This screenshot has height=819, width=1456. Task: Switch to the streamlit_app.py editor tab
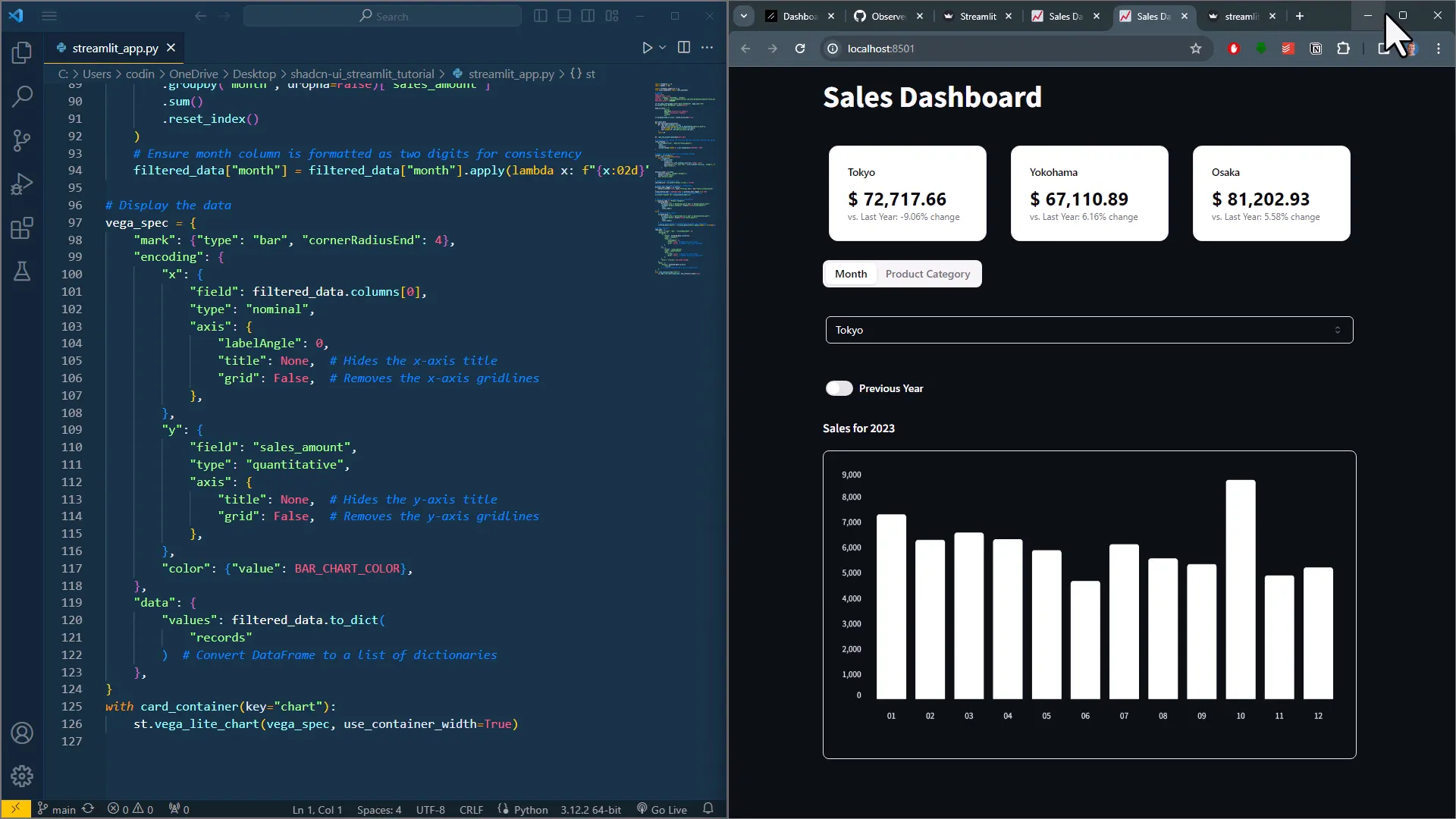114,48
